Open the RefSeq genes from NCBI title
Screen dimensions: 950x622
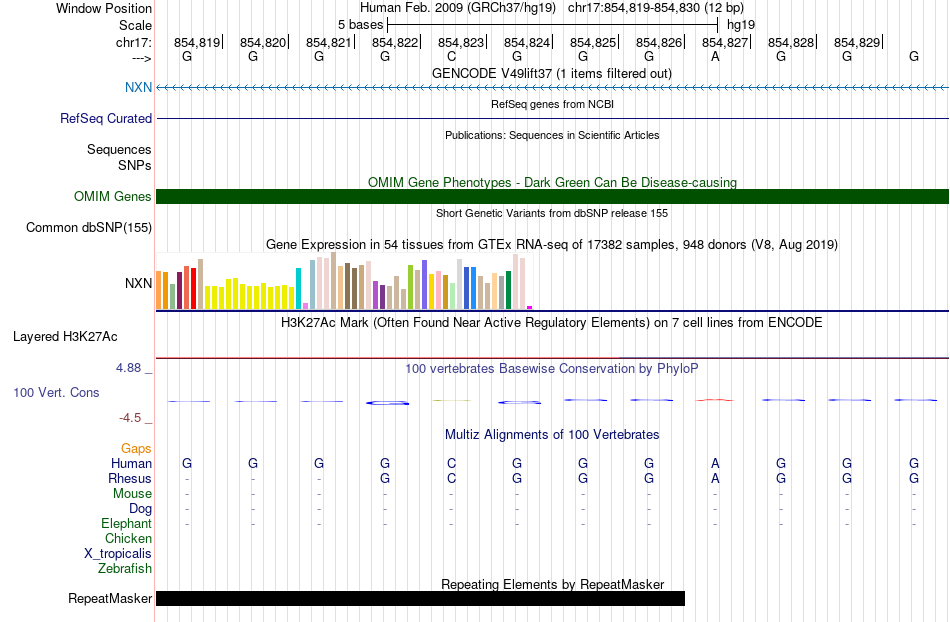pos(552,104)
